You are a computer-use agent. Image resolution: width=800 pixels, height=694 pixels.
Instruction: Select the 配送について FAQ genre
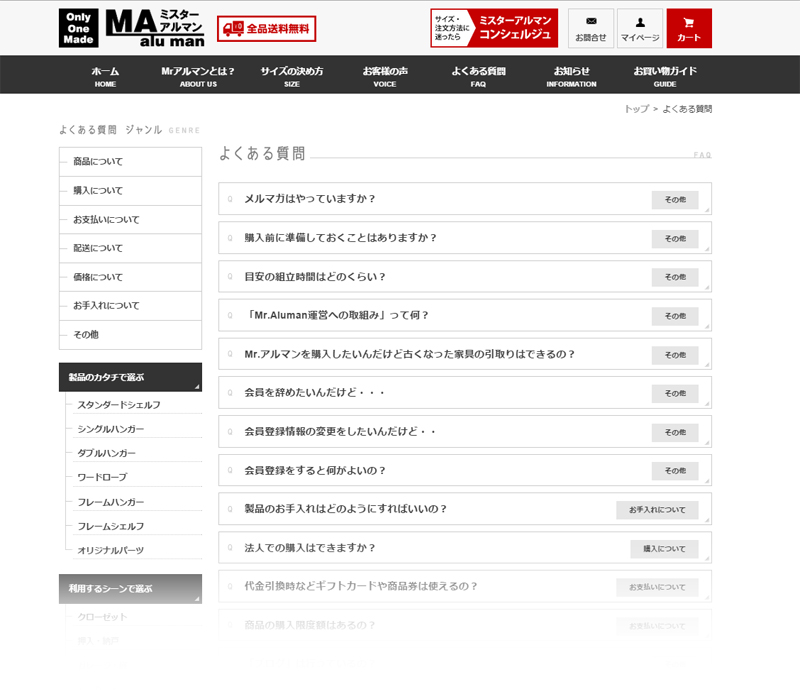(x=98, y=248)
